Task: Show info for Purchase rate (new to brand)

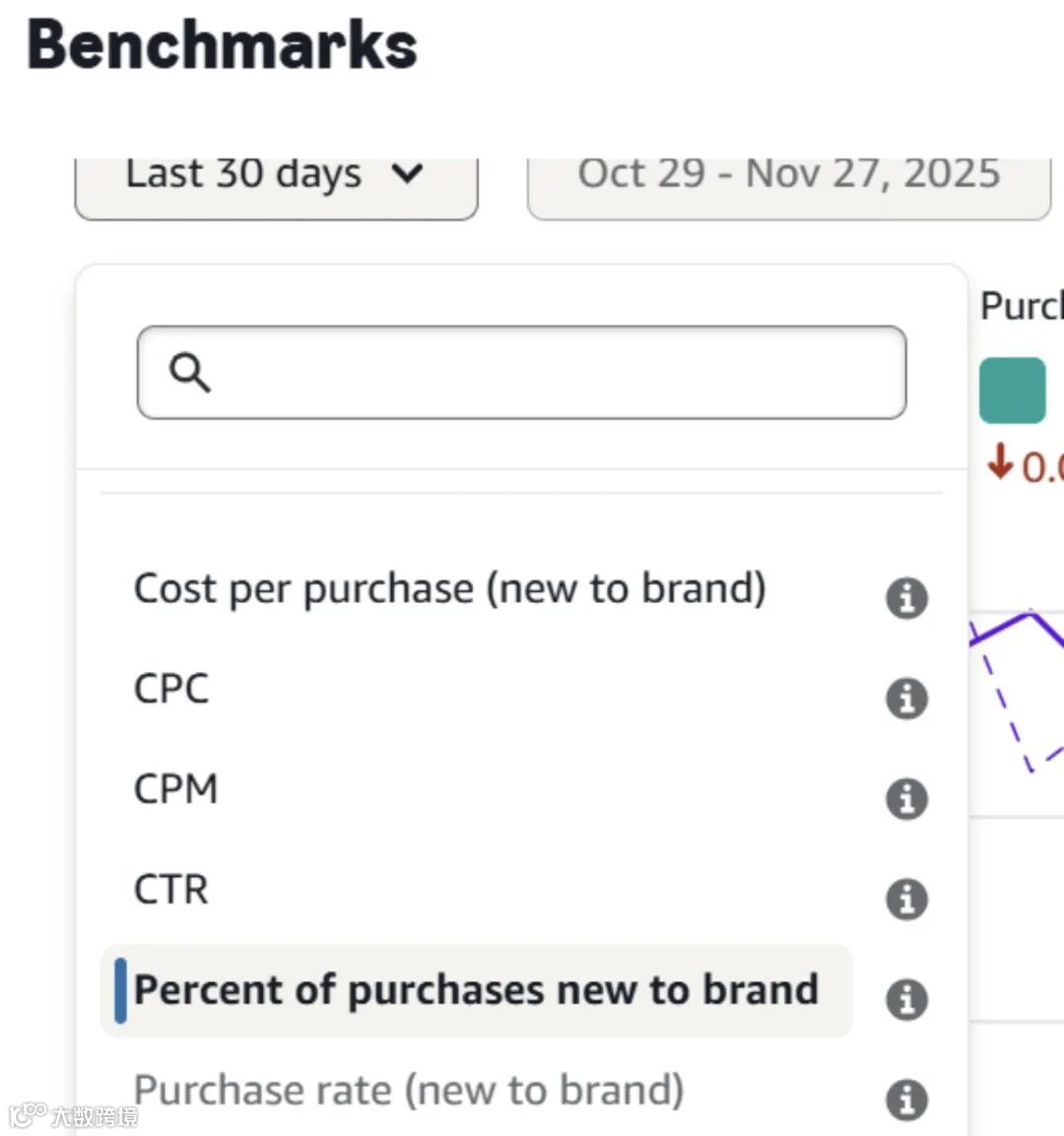Action: click(x=906, y=1100)
